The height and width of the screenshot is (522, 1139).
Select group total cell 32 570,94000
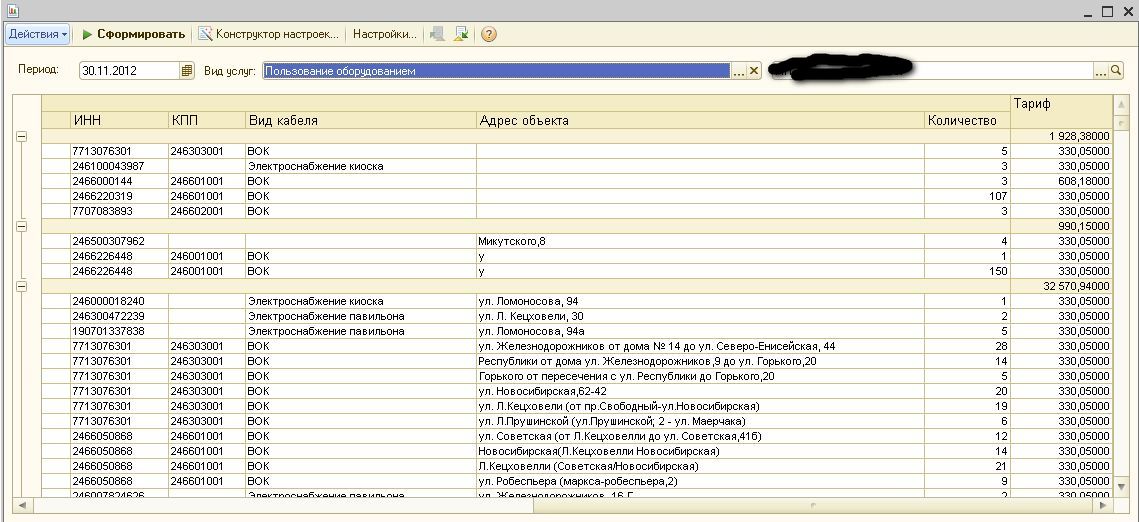[1061, 287]
